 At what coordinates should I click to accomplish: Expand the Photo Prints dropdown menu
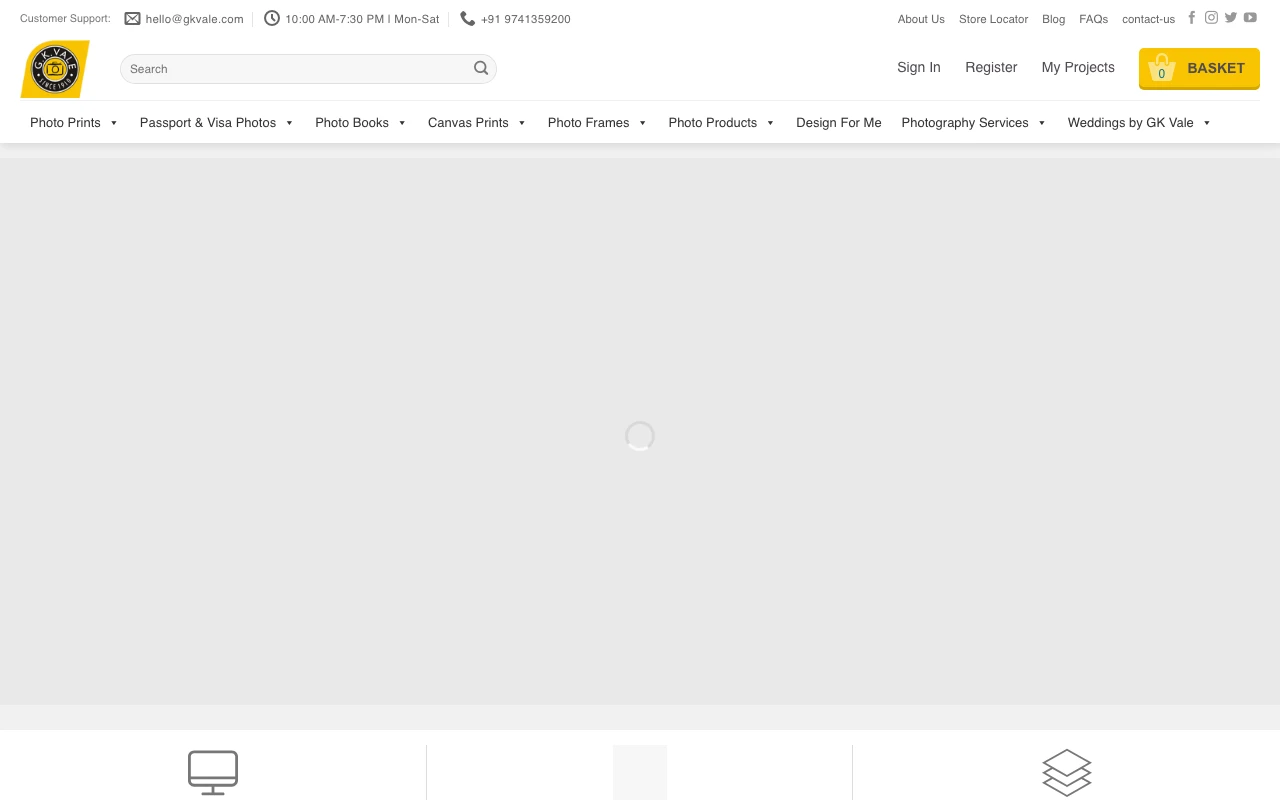click(x=74, y=123)
